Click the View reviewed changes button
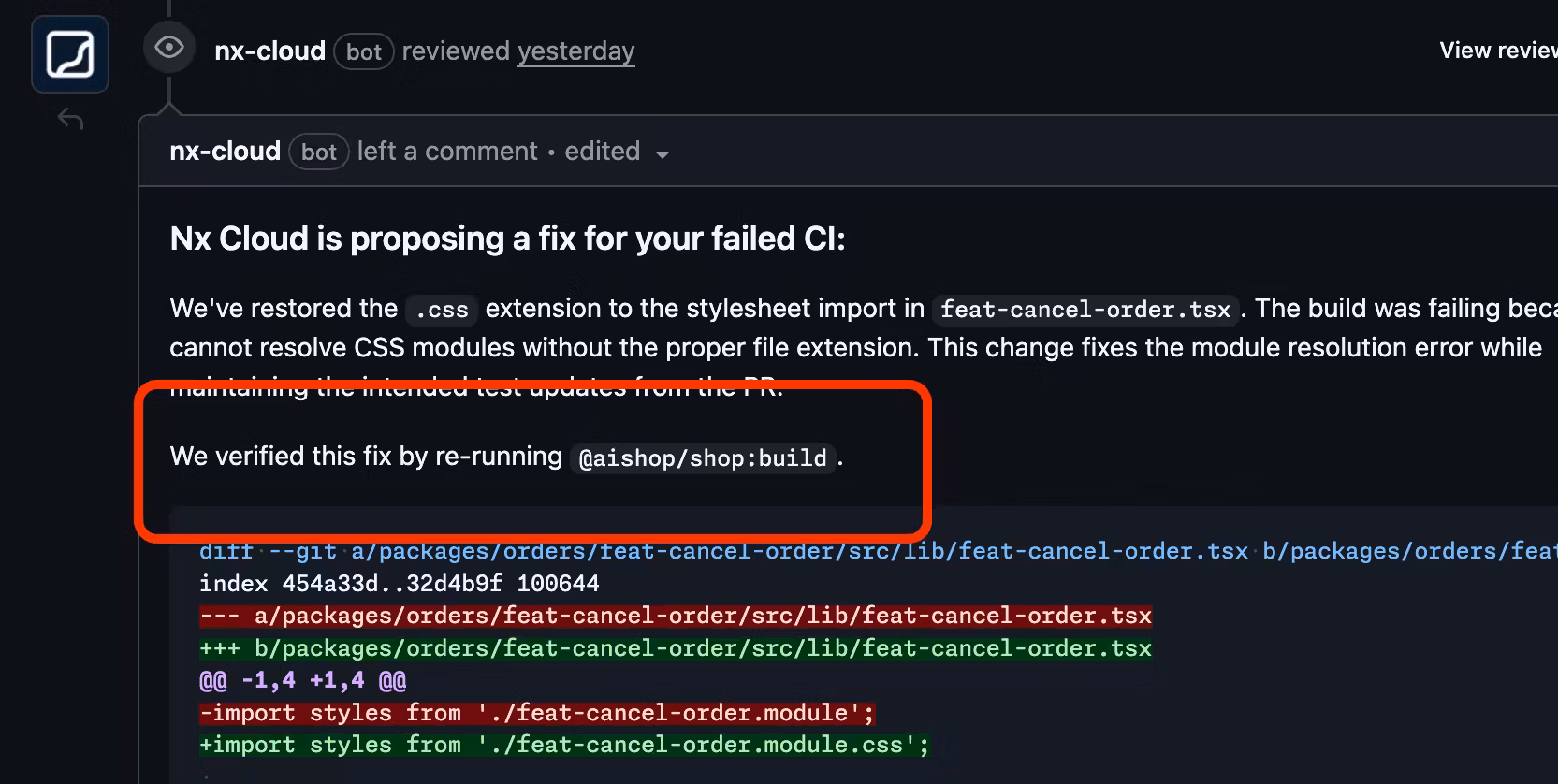The width and height of the screenshot is (1558, 784). point(1497,51)
